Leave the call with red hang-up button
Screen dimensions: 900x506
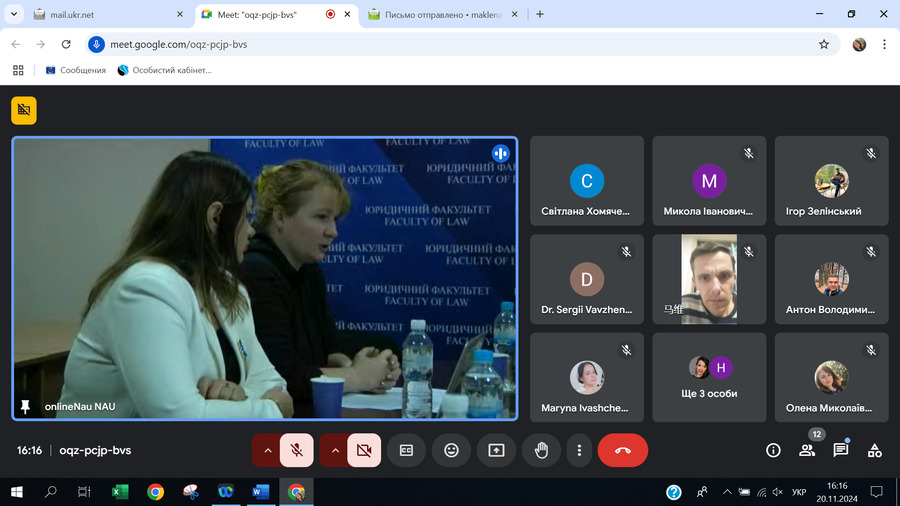(623, 451)
